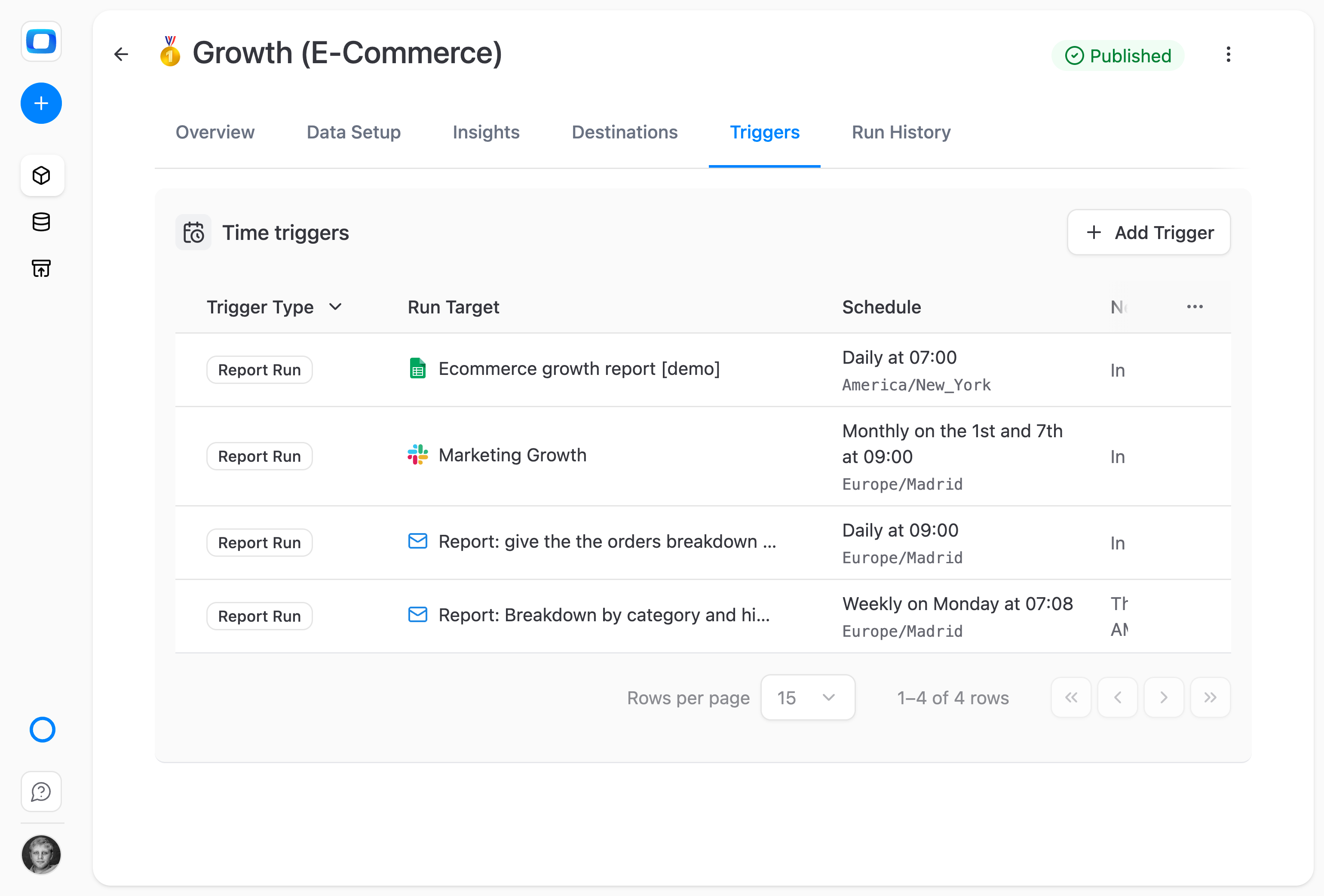
Task: Switch to the Insights tab
Action: [x=486, y=132]
